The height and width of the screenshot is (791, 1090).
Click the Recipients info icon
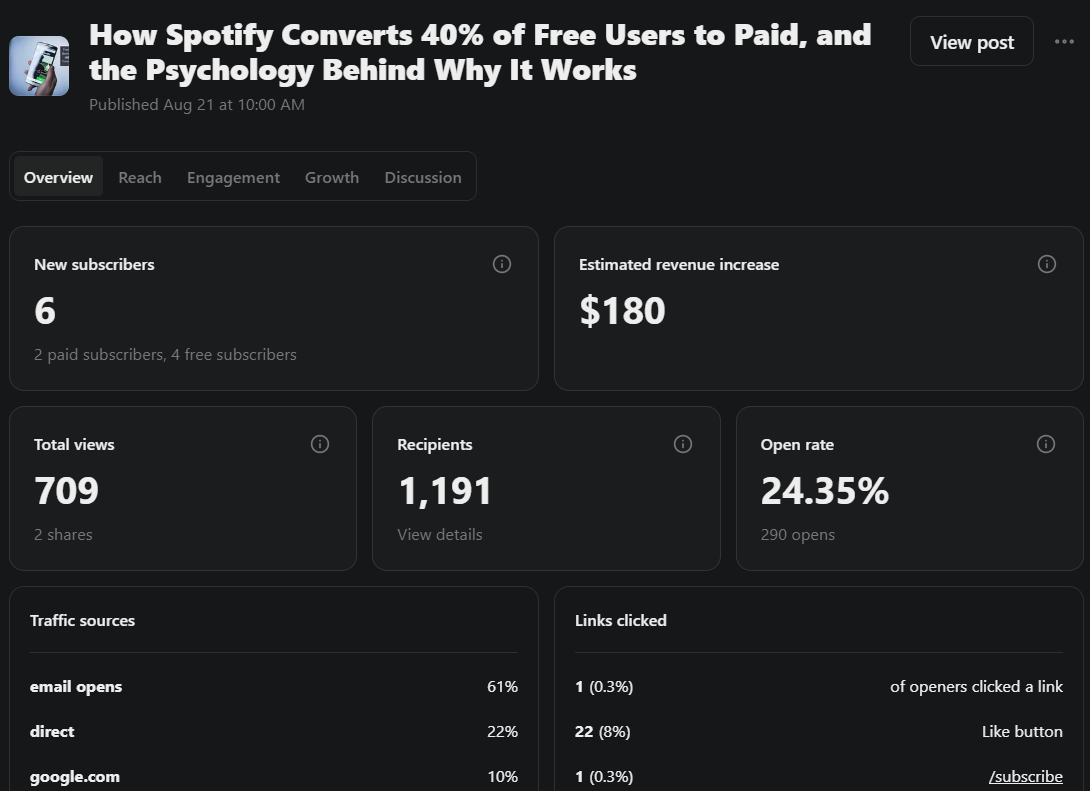683,444
